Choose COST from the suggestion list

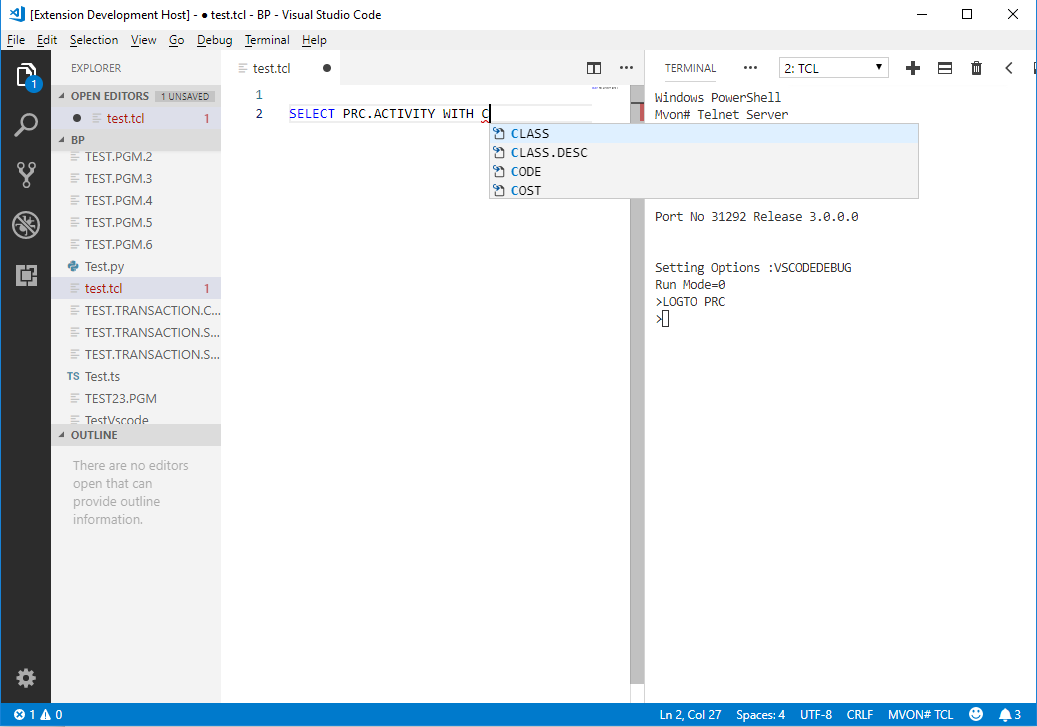pyautogui.click(x=704, y=191)
